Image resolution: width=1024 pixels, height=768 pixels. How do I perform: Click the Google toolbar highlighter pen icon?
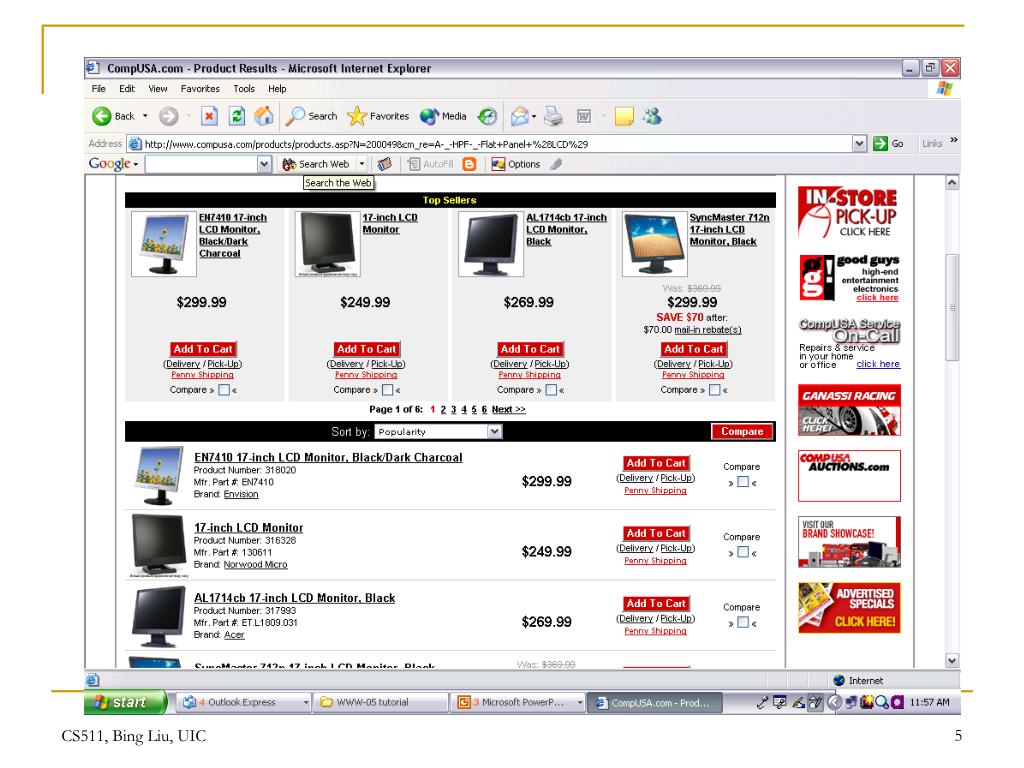[x=556, y=164]
